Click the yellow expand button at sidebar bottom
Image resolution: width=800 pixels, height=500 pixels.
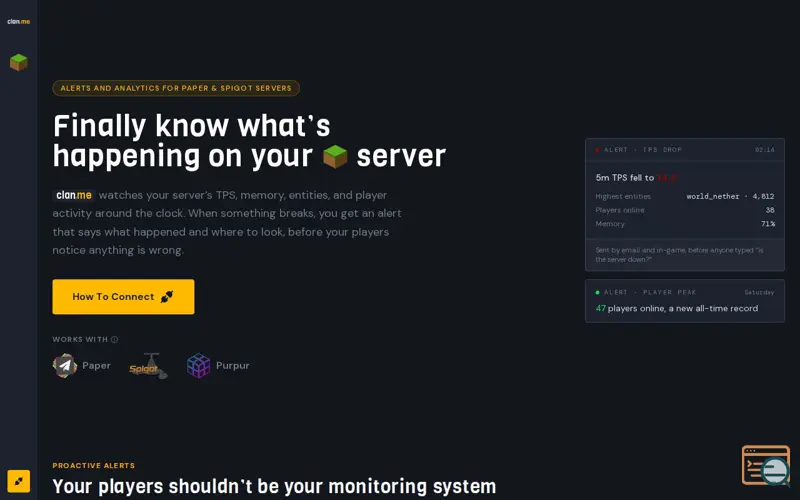[x=19, y=481]
